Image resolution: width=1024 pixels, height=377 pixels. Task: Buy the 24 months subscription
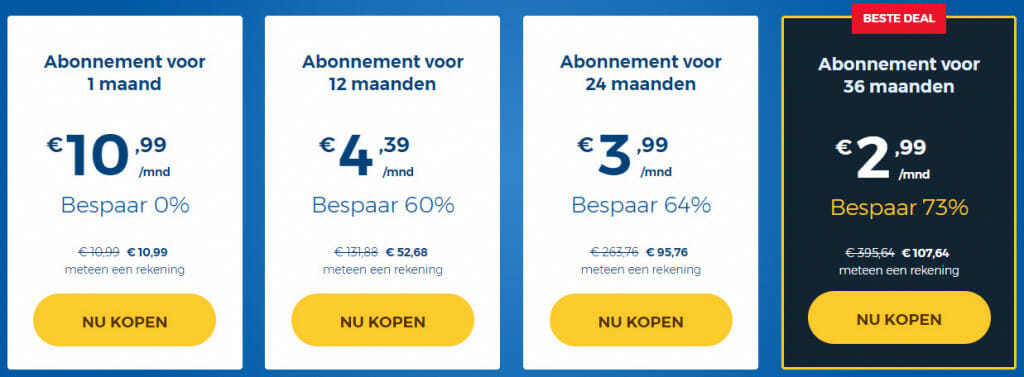641,320
